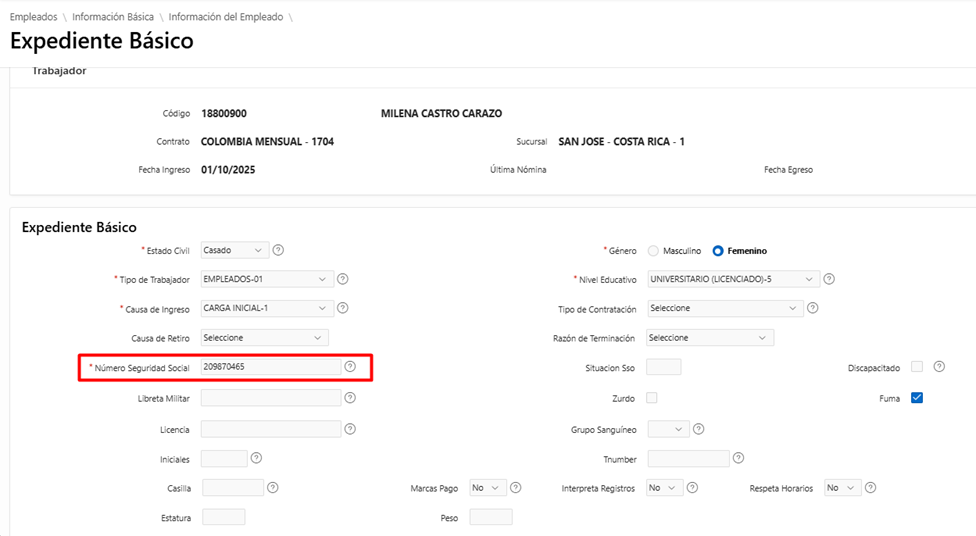The height and width of the screenshot is (536, 976).
Task: Click help icon next to Estado Civil
Action: tap(279, 250)
